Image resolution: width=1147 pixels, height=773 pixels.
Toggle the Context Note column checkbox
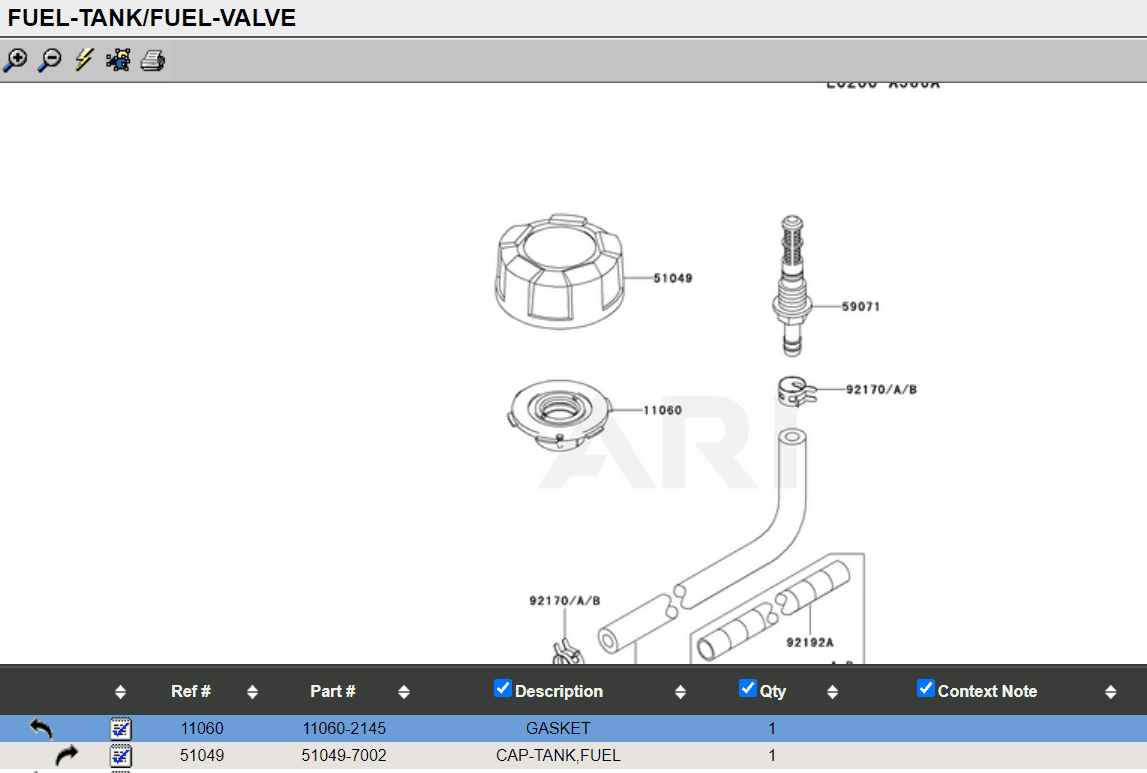coord(925,688)
